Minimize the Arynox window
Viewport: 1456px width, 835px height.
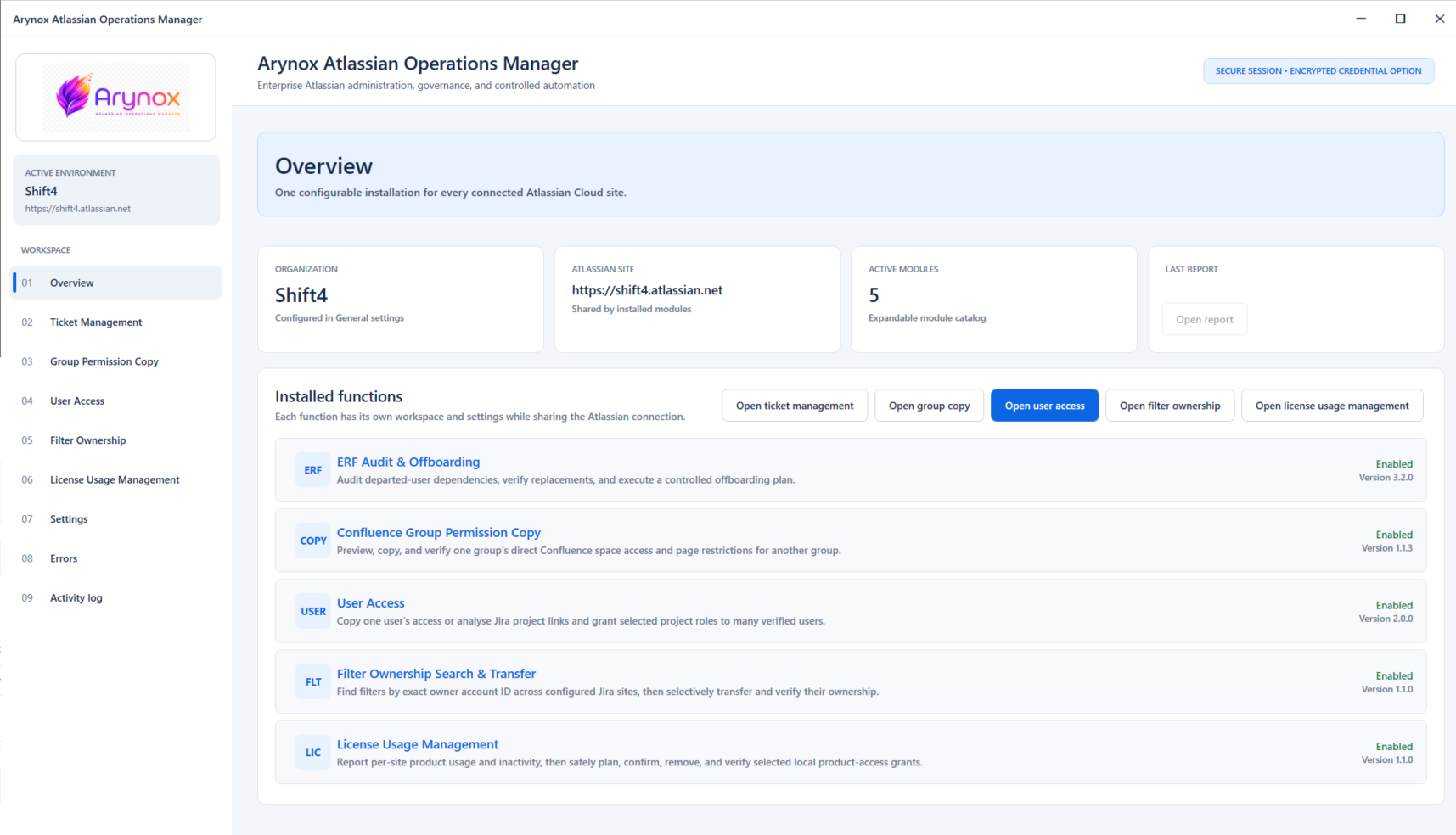point(1361,19)
